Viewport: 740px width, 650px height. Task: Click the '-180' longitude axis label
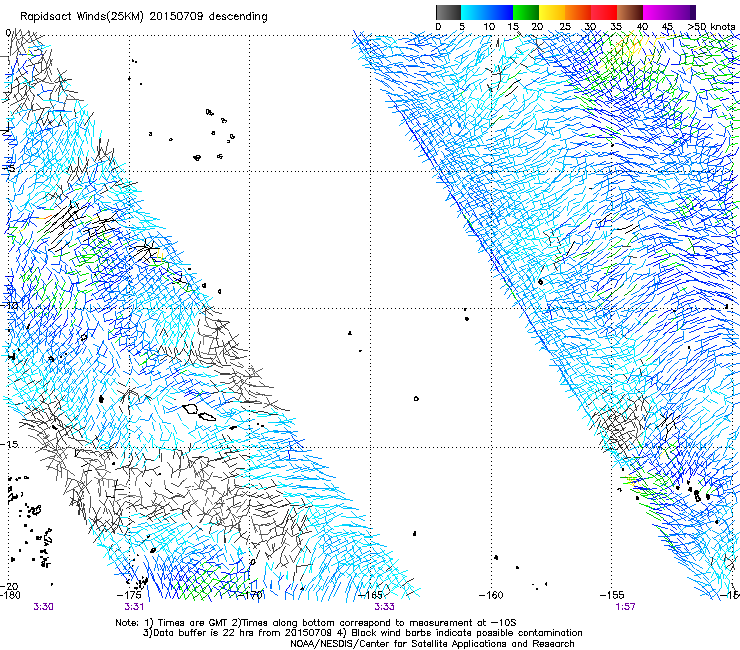coord(10,595)
